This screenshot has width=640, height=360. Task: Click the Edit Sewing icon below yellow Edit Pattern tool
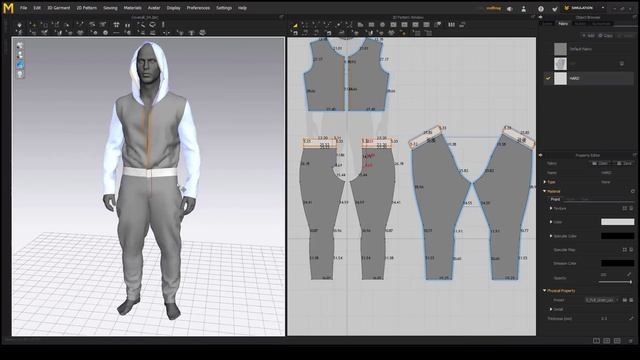[x=295, y=33]
